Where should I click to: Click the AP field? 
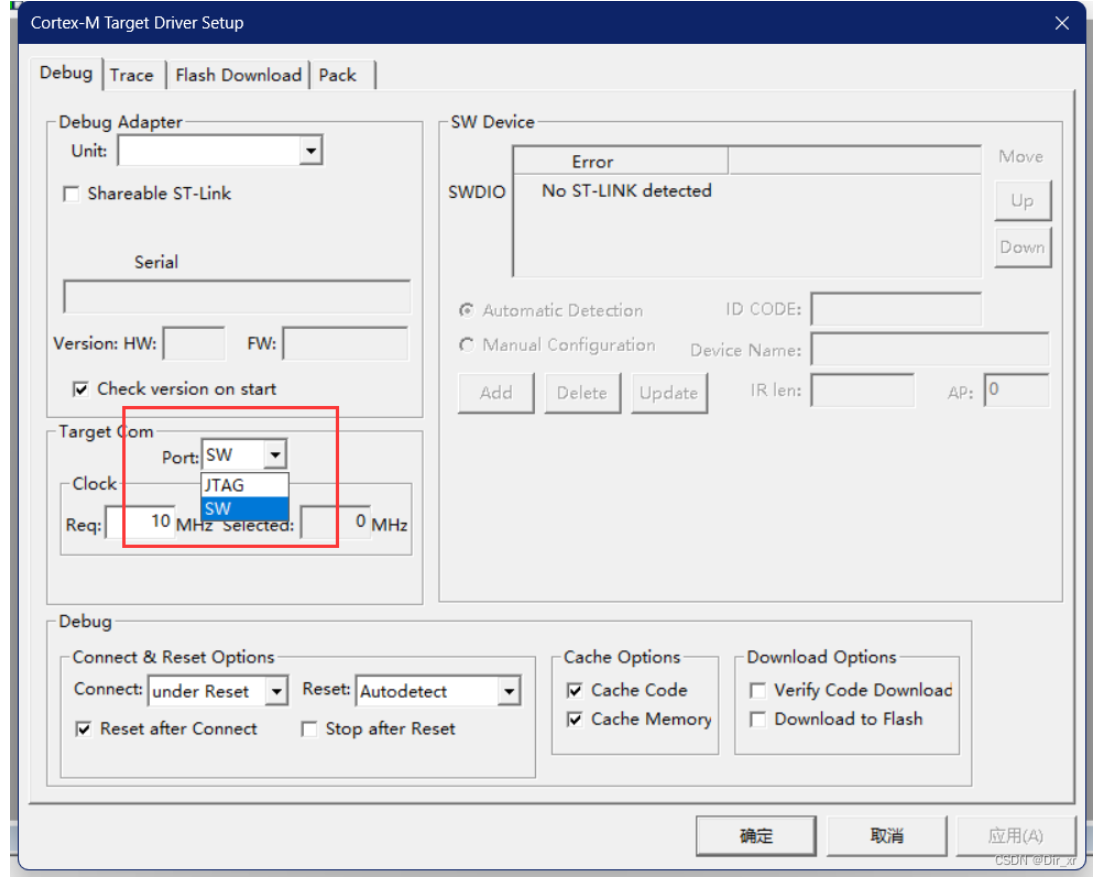coord(1016,390)
